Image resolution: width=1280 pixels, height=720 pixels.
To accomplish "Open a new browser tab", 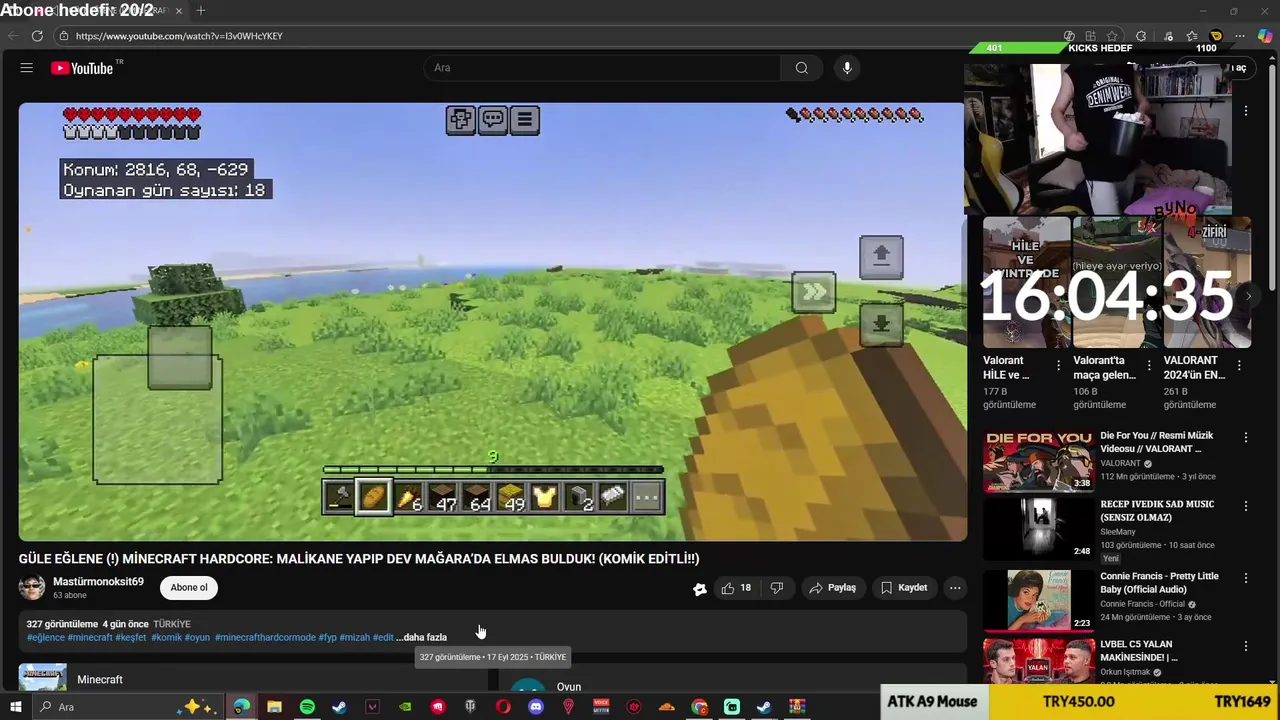I will click(x=201, y=10).
